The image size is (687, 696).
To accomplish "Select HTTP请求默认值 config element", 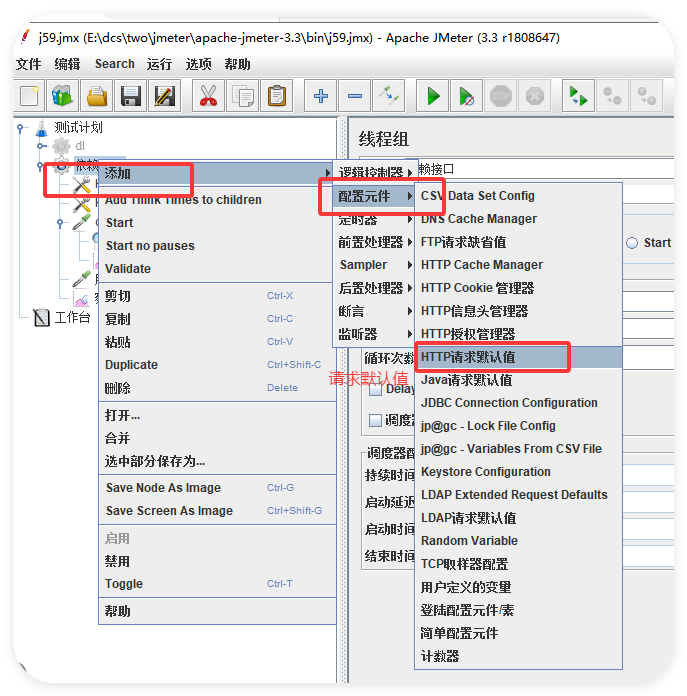I will 518,357.
